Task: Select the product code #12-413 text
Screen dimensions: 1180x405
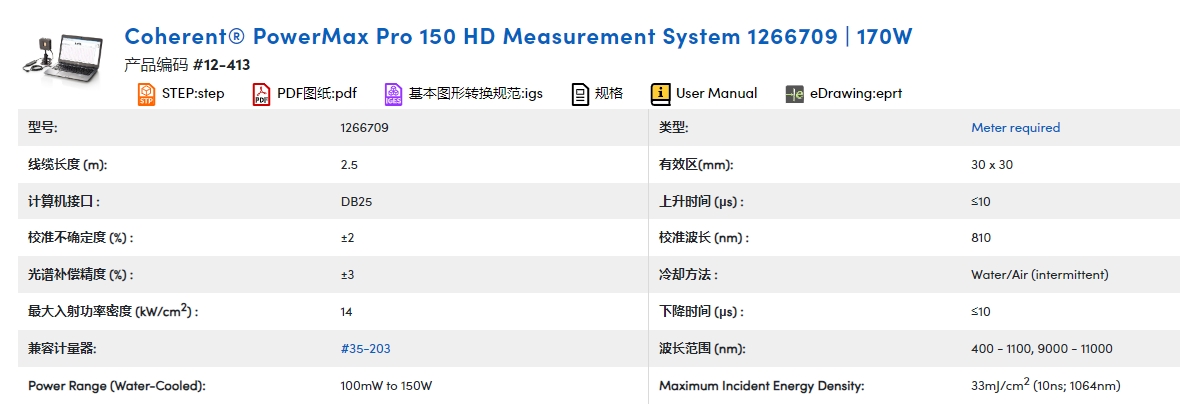Action: click(221, 65)
